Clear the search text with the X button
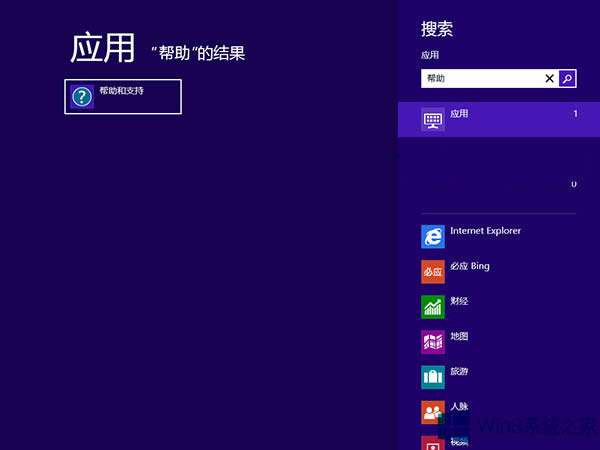The height and width of the screenshot is (450, 600). point(549,78)
